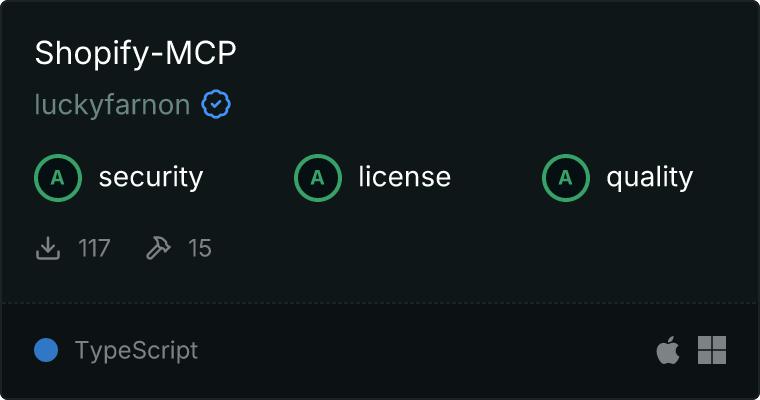Click empty footer area of card
This screenshot has width=760, height=400.
point(427,350)
